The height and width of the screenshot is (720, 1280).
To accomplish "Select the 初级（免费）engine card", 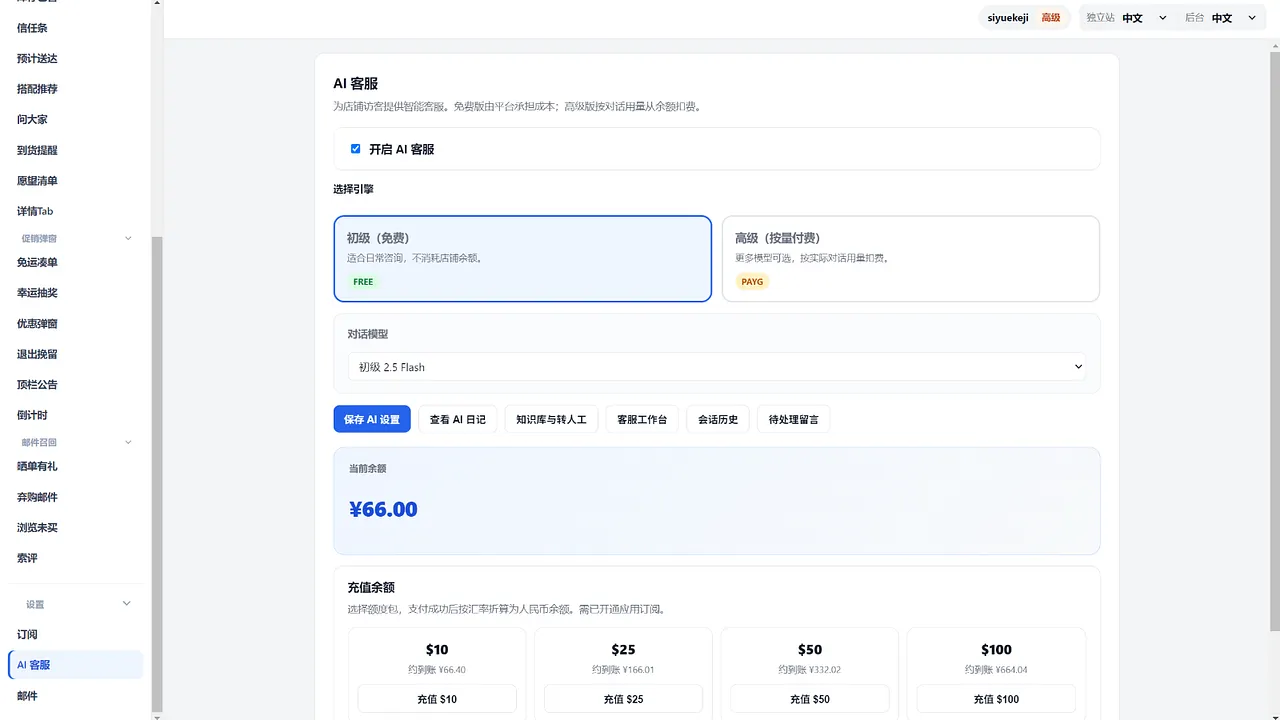I will pos(522,258).
